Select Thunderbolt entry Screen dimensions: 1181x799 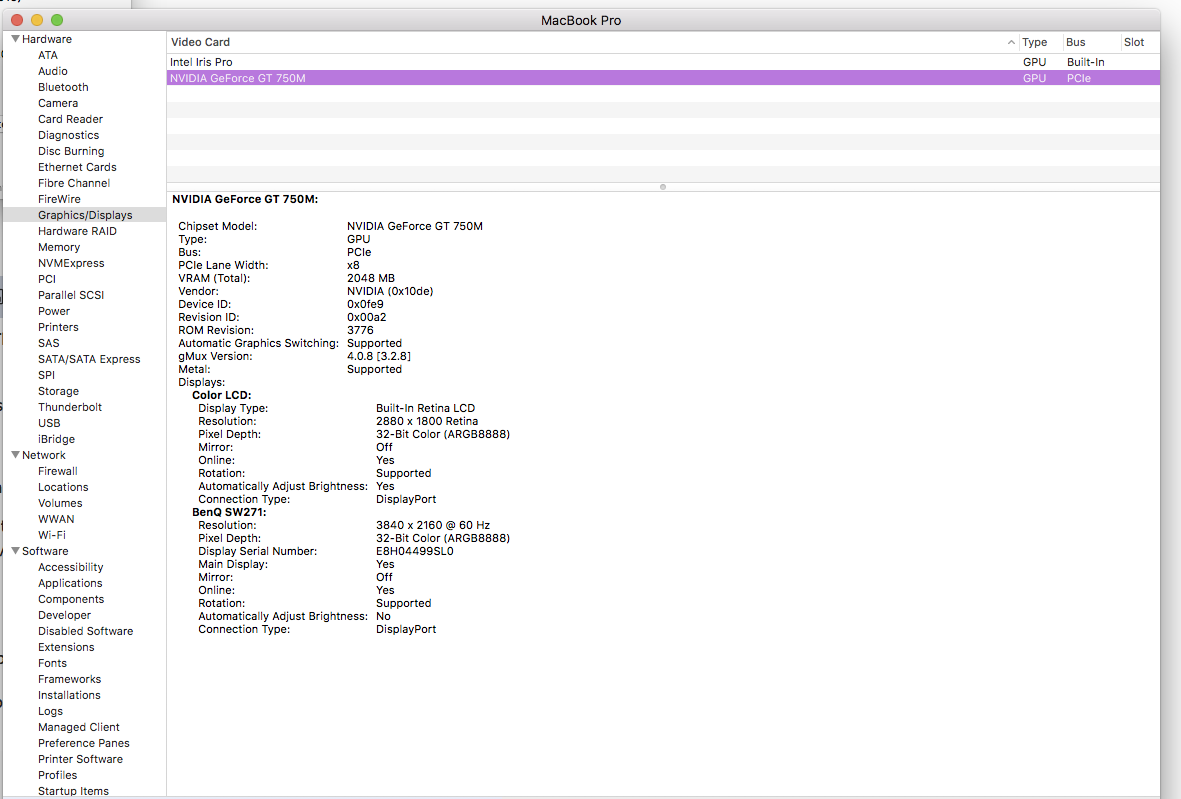pos(70,407)
